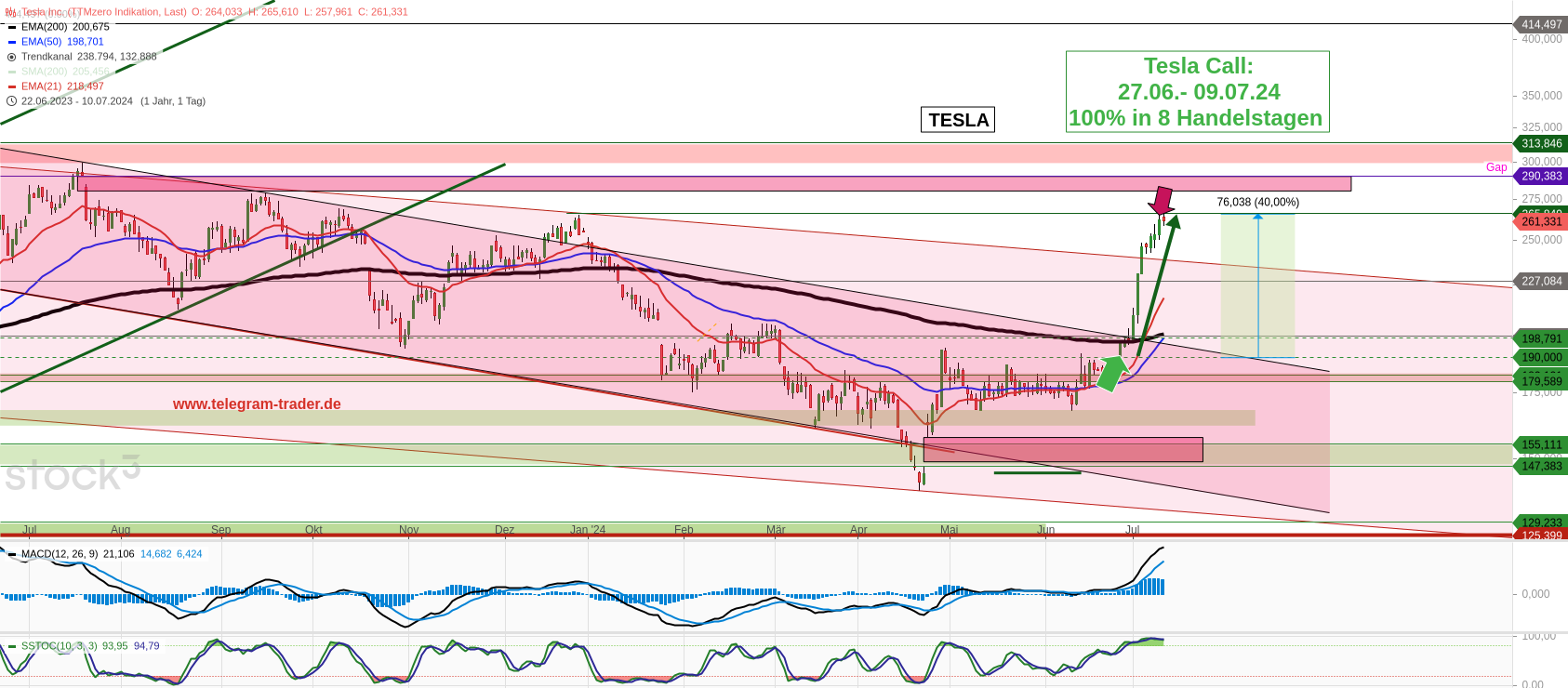Click the 250,000 price axis label

coord(1542,240)
